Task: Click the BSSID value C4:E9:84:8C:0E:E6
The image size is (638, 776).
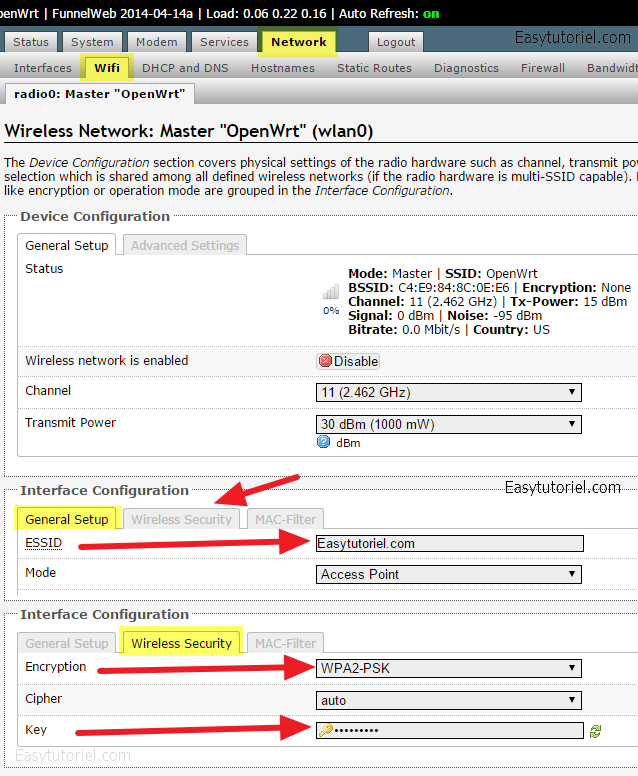Action: pos(453,288)
